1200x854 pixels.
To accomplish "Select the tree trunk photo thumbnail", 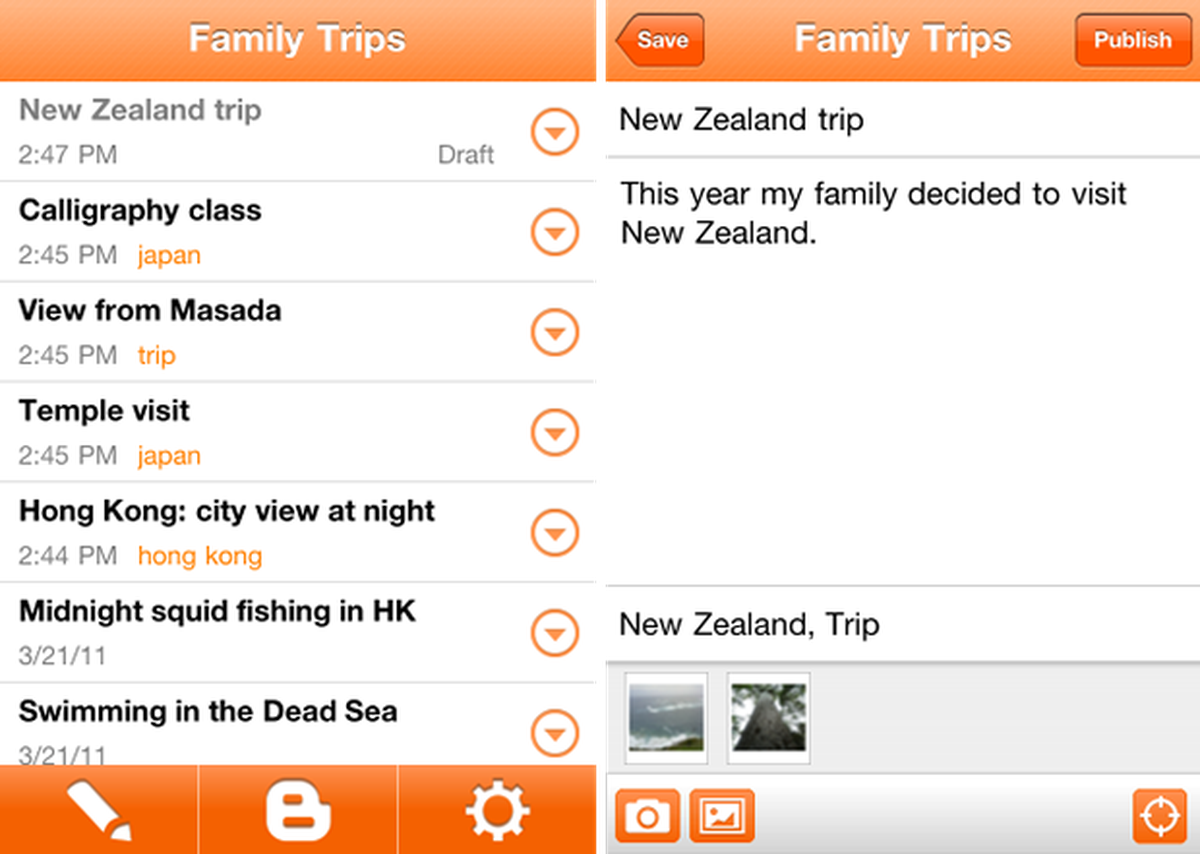I will tap(768, 717).
